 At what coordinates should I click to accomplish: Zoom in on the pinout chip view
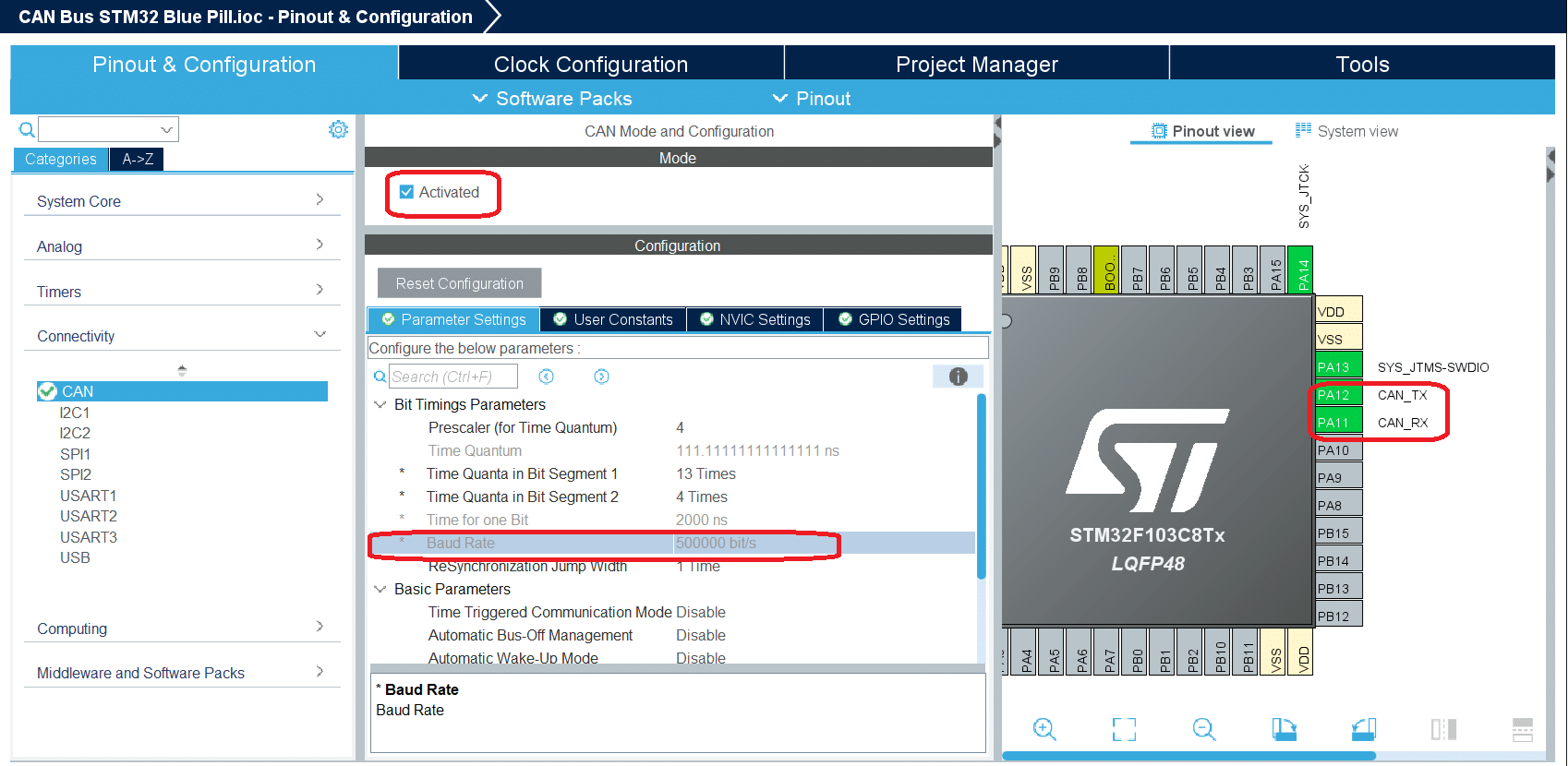point(1044,729)
